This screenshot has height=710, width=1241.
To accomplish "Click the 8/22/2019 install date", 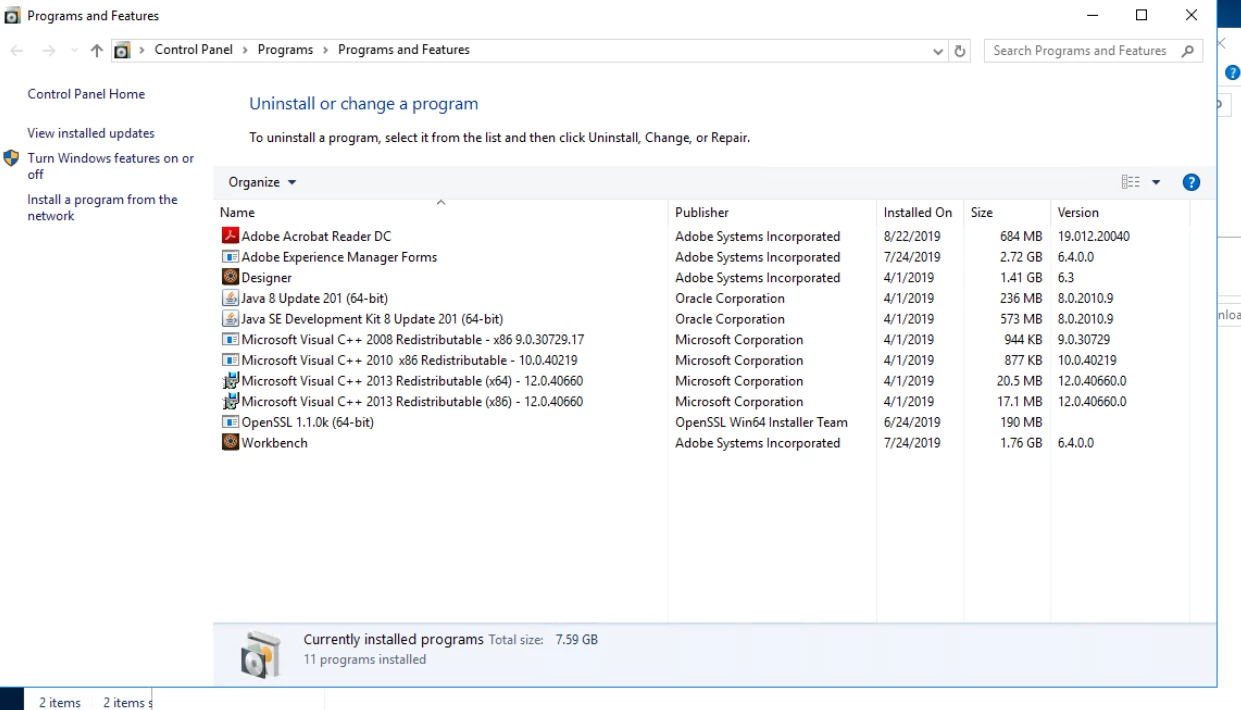I will [912, 237].
